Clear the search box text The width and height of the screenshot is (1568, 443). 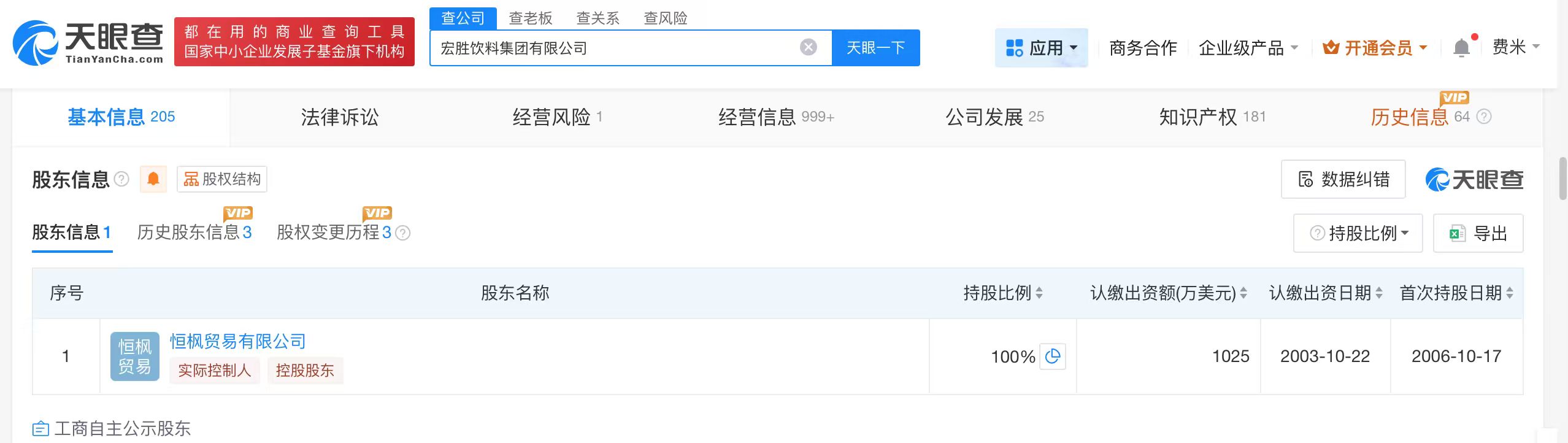808,47
